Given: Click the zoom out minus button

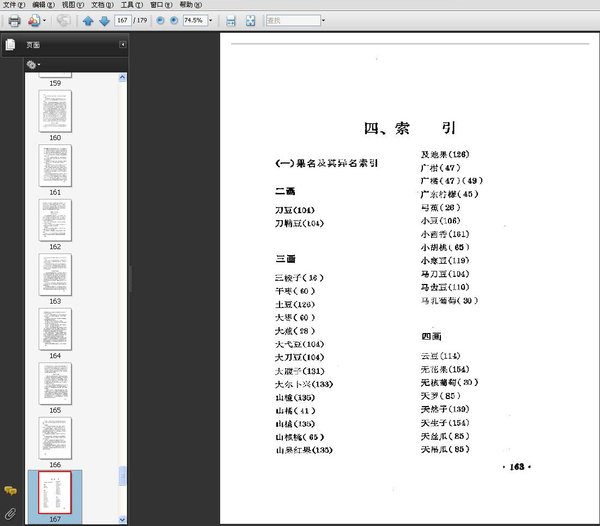Looking at the screenshot, I should (x=160, y=21).
